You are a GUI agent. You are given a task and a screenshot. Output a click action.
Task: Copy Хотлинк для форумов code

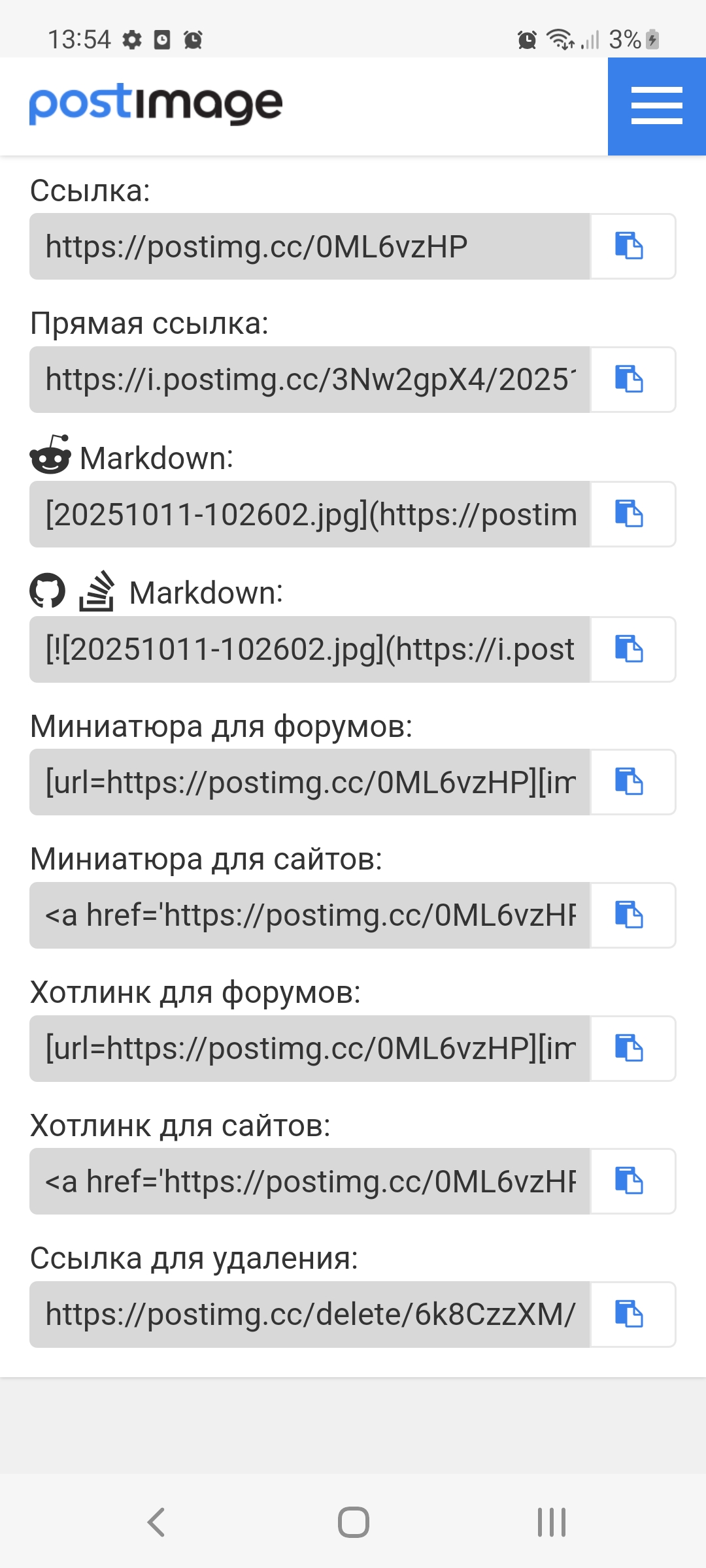tap(633, 1049)
